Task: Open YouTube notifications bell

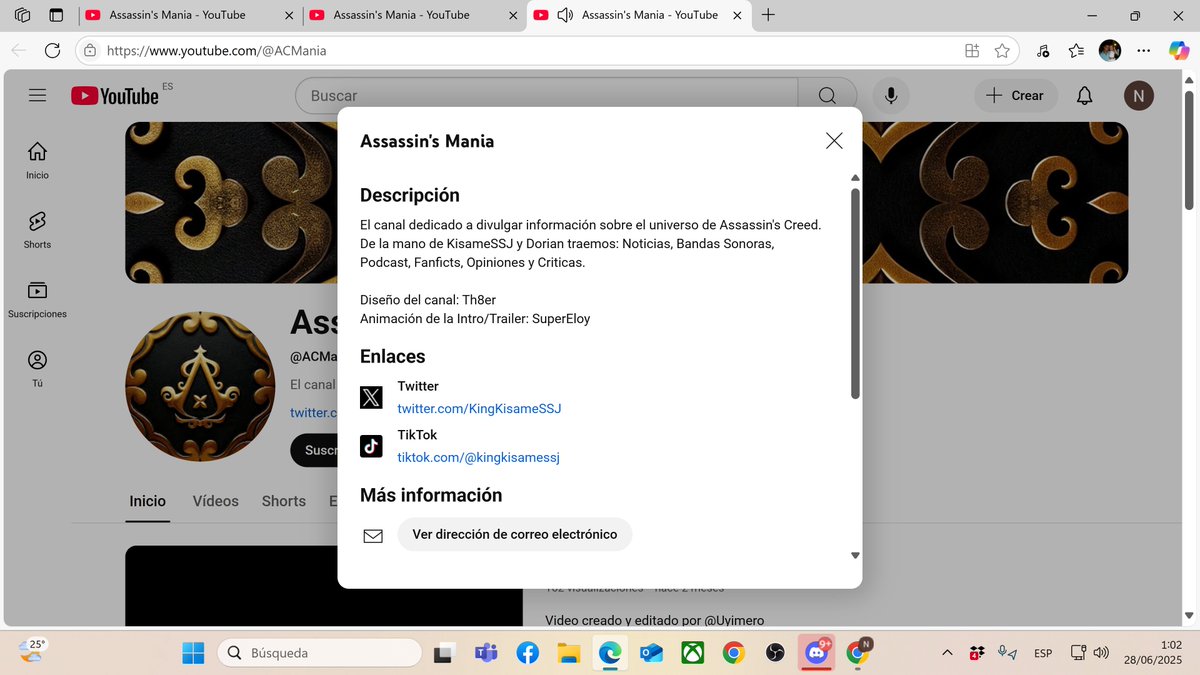Action: coord(1084,96)
